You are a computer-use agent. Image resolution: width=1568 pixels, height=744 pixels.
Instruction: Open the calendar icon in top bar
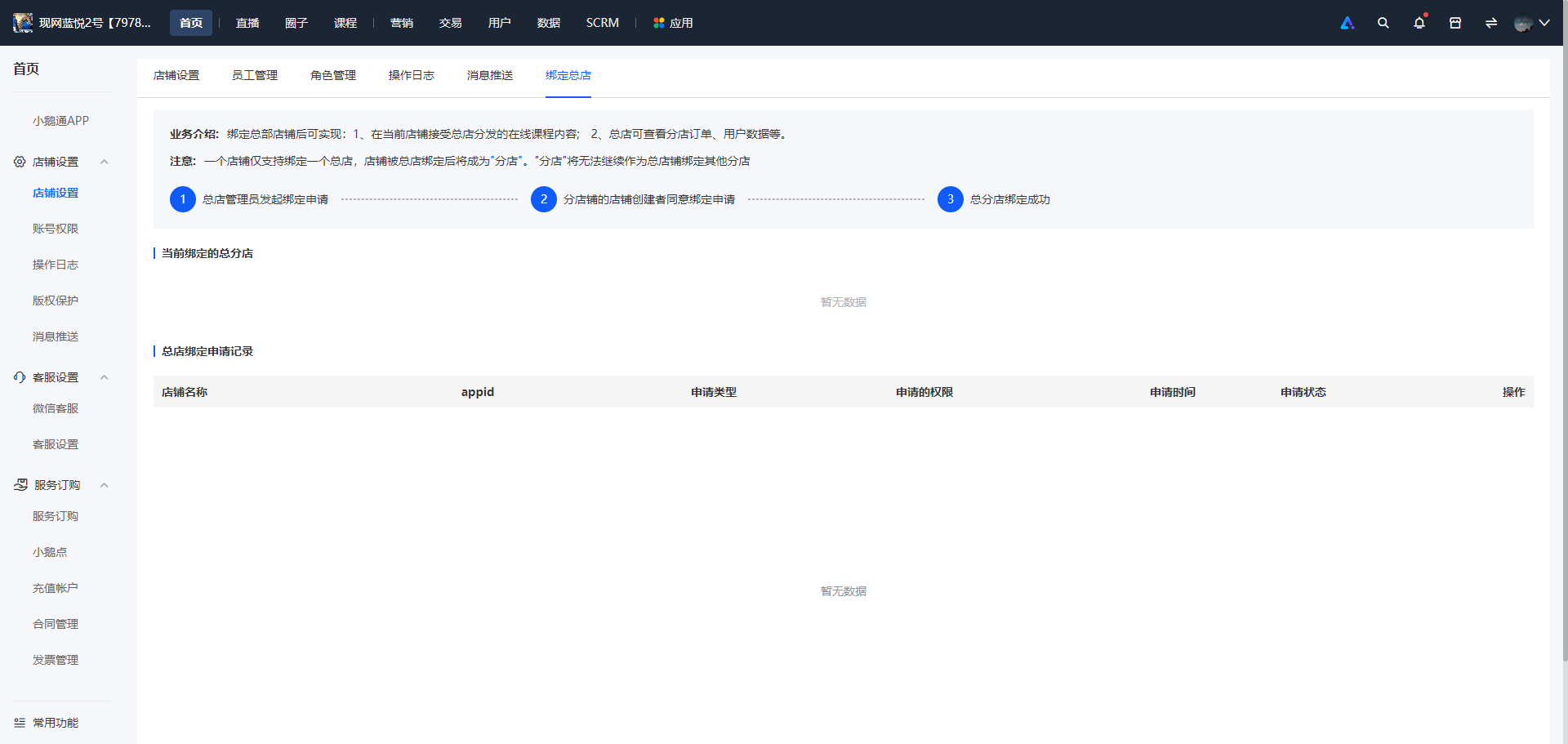1455,23
